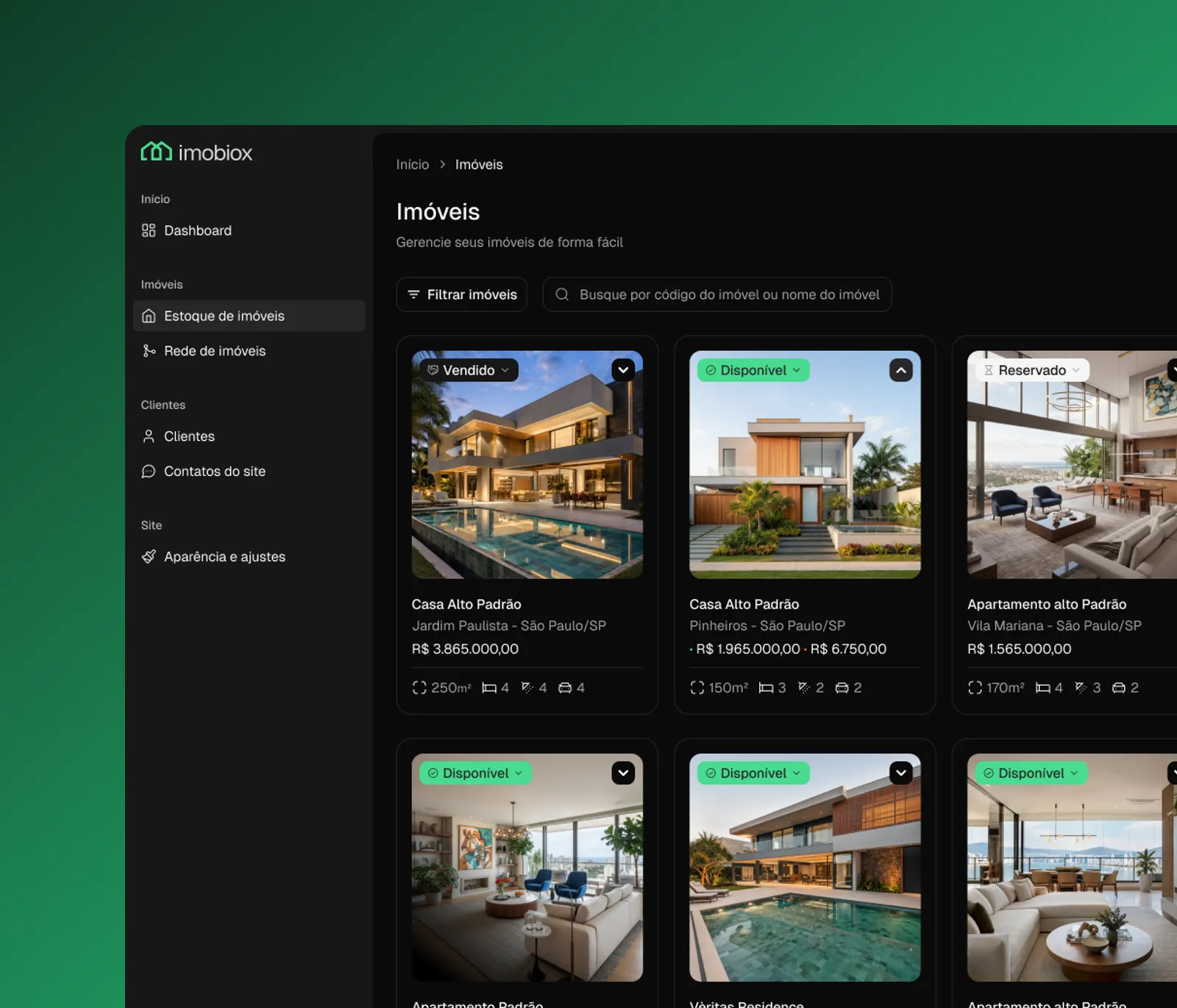
Task: Open Disponível dropdown on bottom-right apartment card
Action: point(1031,773)
